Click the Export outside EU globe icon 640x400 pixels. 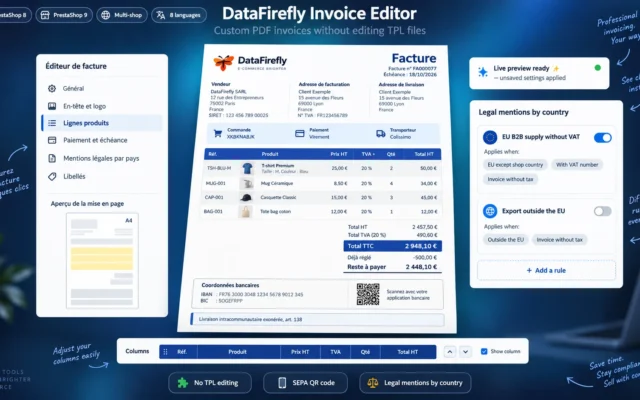point(490,211)
